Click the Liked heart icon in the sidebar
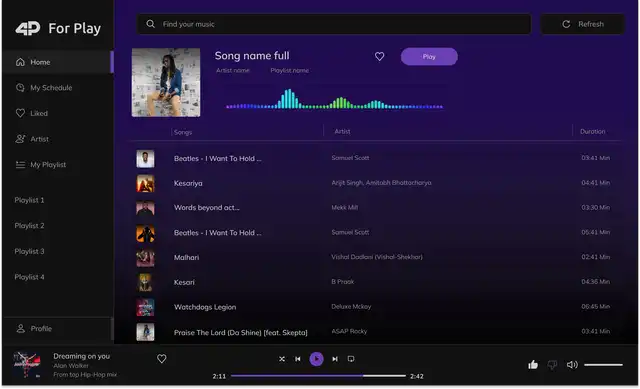This screenshot has height=389, width=640. coord(20,113)
